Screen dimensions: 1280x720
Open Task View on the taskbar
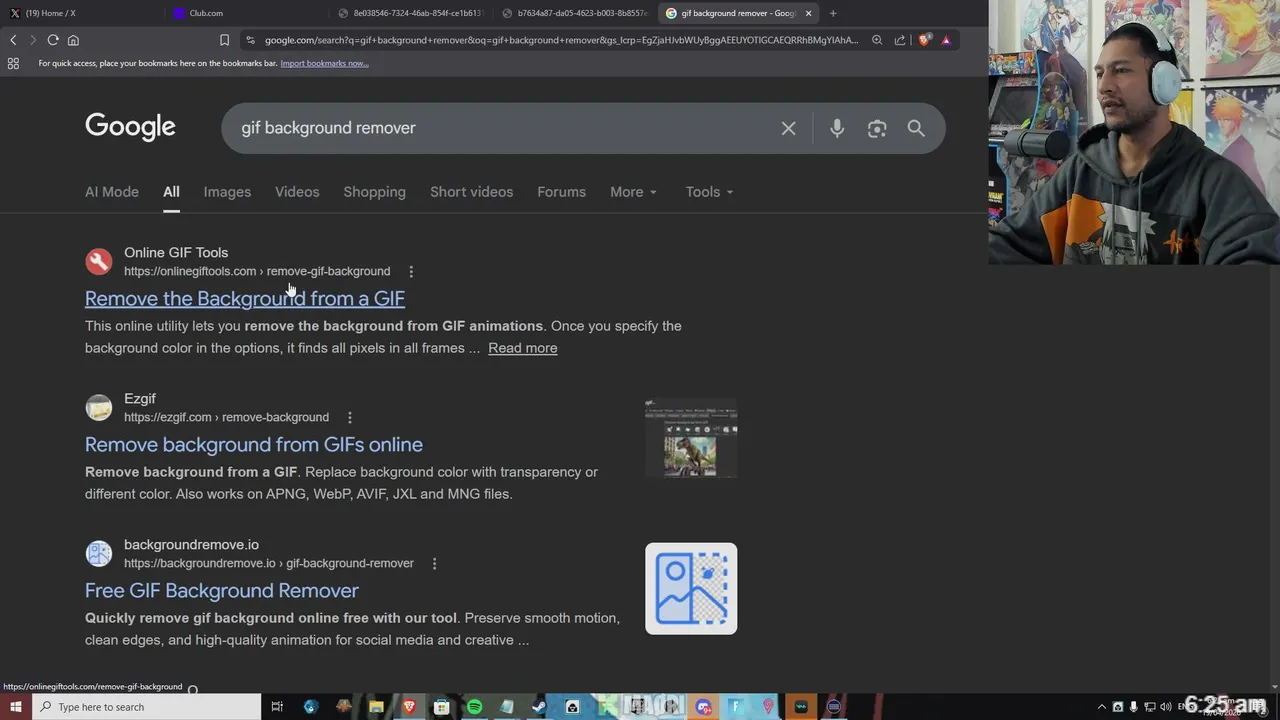(x=277, y=707)
